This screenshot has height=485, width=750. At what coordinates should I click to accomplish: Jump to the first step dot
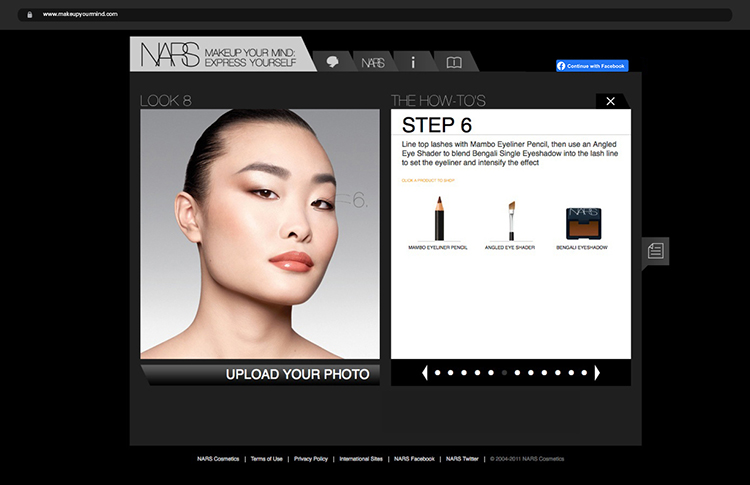[x=438, y=373]
